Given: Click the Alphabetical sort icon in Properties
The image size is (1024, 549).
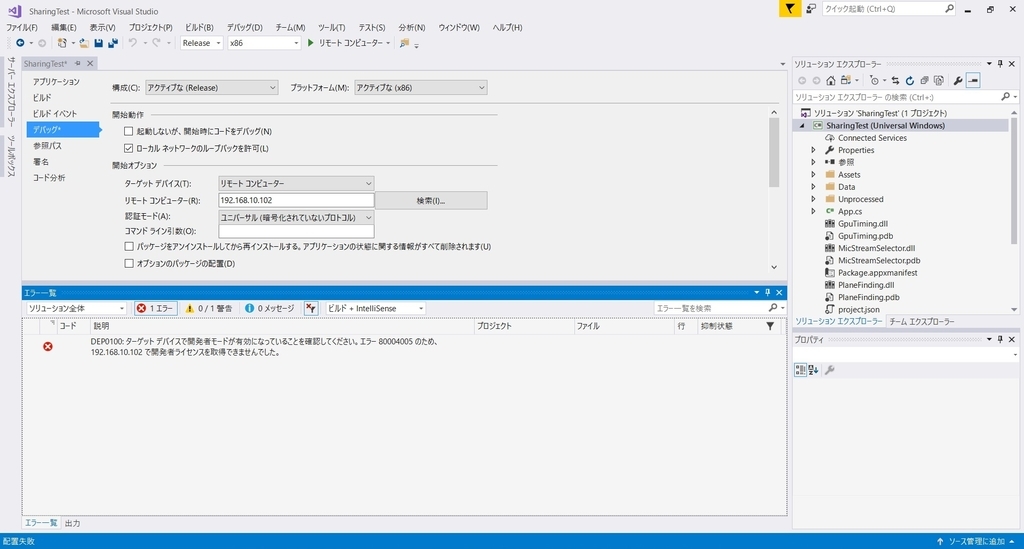Looking at the screenshot, I should pyautogui.click(x=813, y=370).
